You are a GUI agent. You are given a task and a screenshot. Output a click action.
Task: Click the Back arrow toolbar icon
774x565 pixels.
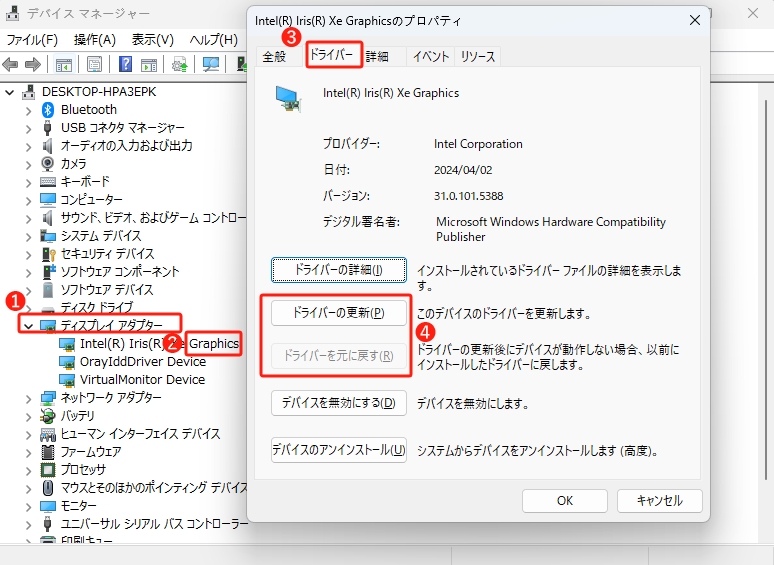pos(10,64)
